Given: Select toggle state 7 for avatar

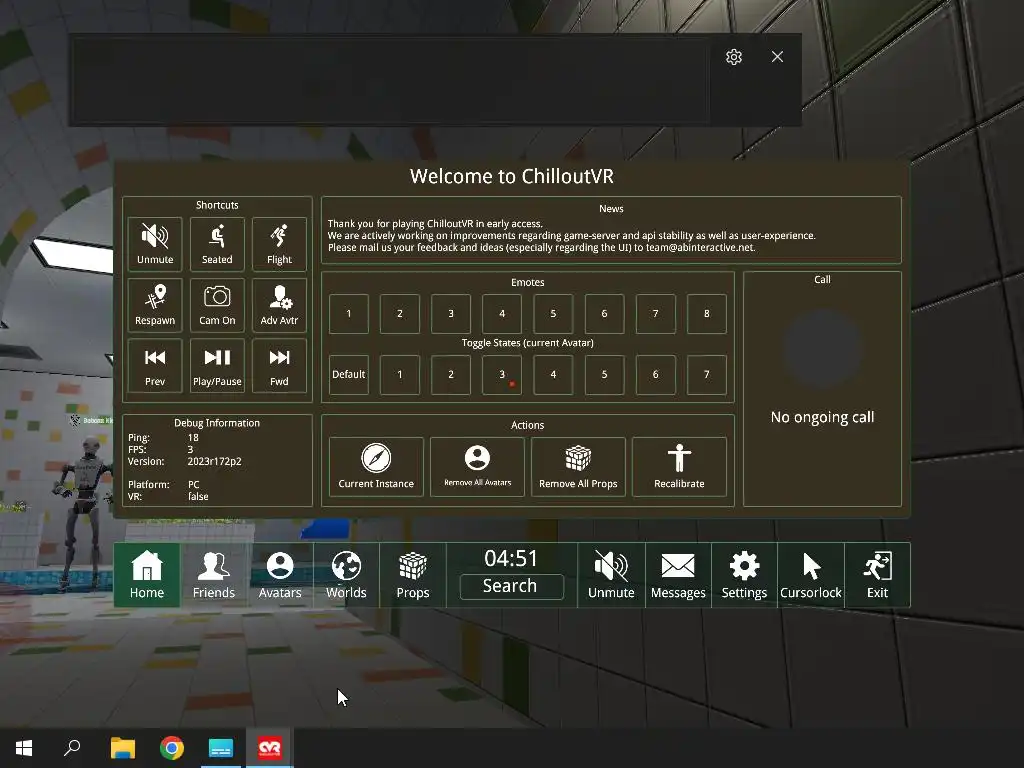Looking at the screenshot, I should click(x=707, y=375).
